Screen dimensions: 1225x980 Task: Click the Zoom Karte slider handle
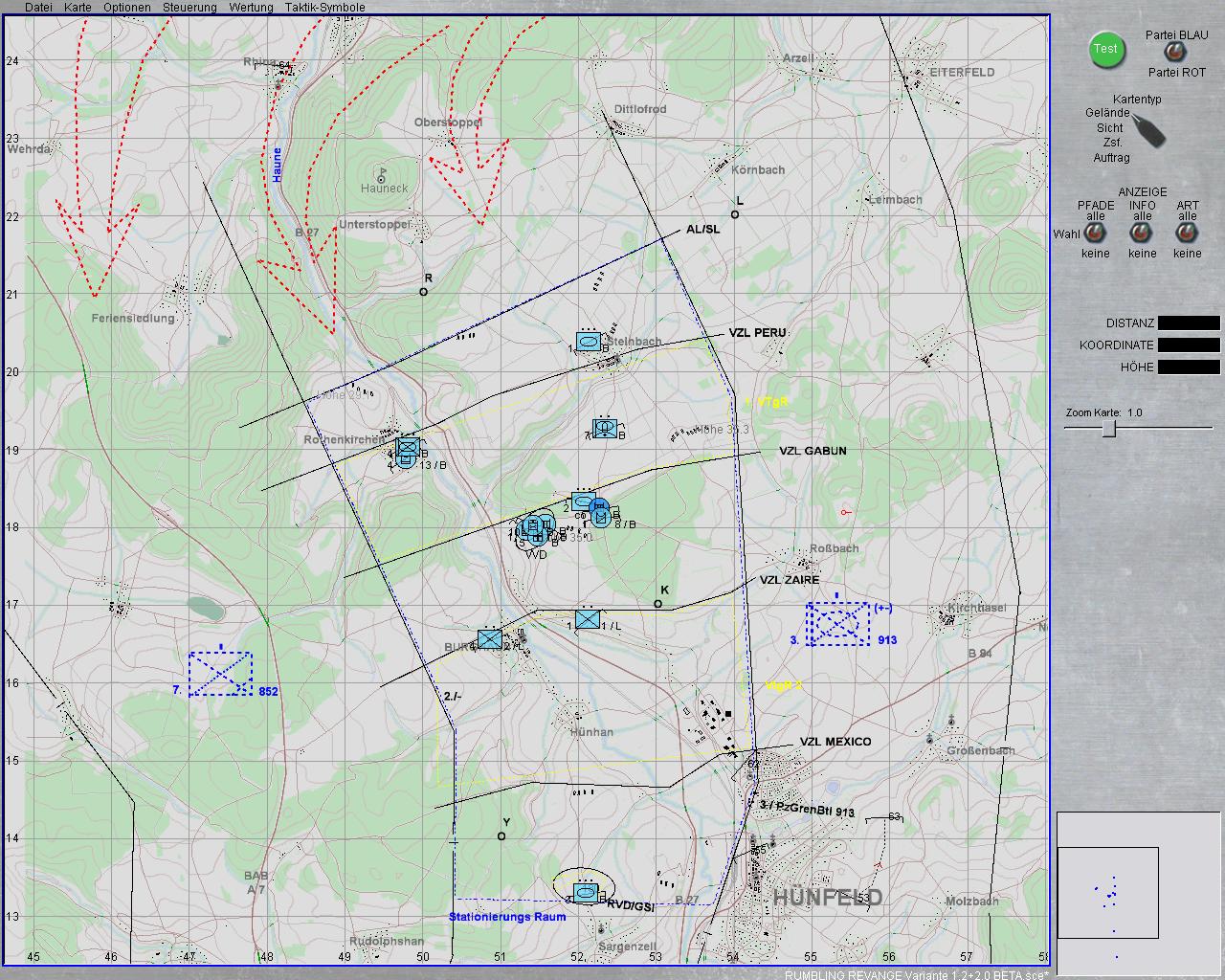click(1108, 429)
